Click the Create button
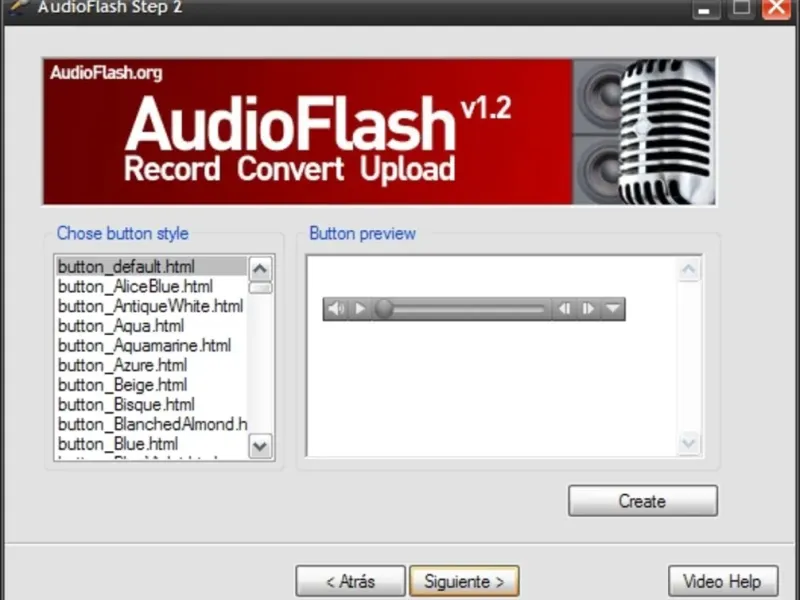This screenshot has height=600, width=800. tap(643, 501)
